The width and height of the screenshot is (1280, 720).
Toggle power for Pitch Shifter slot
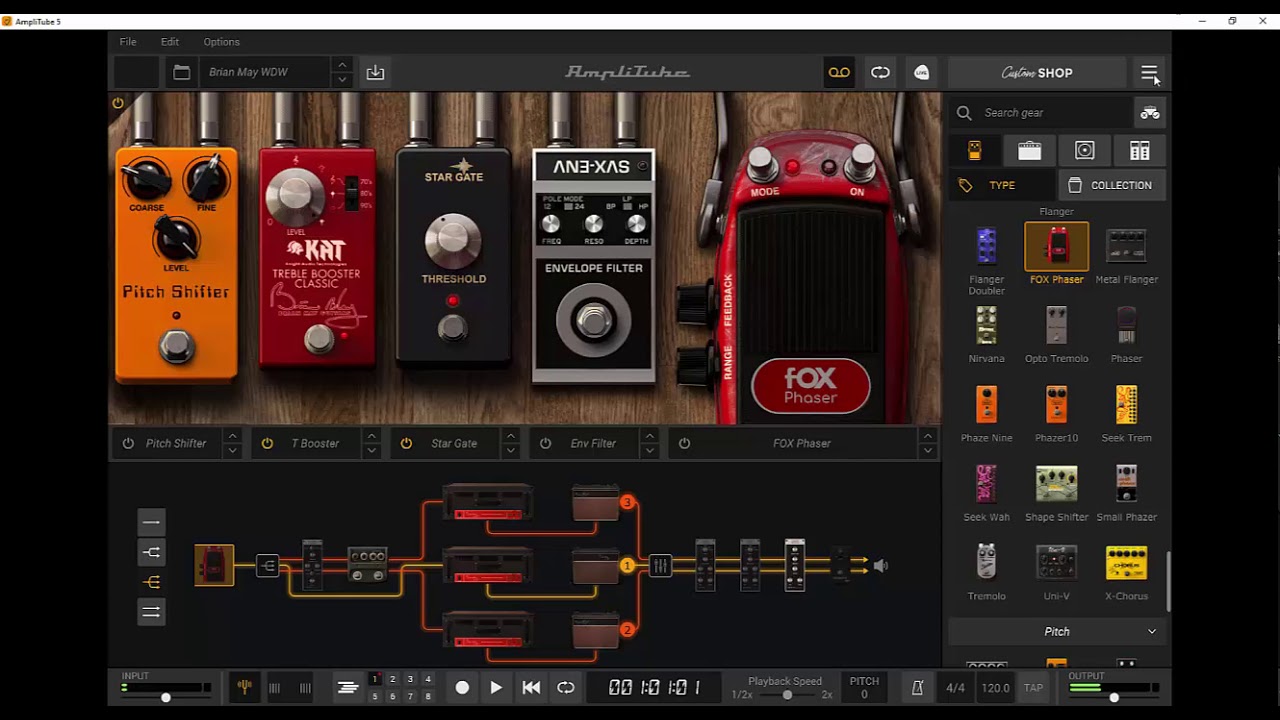click(128, 443)
